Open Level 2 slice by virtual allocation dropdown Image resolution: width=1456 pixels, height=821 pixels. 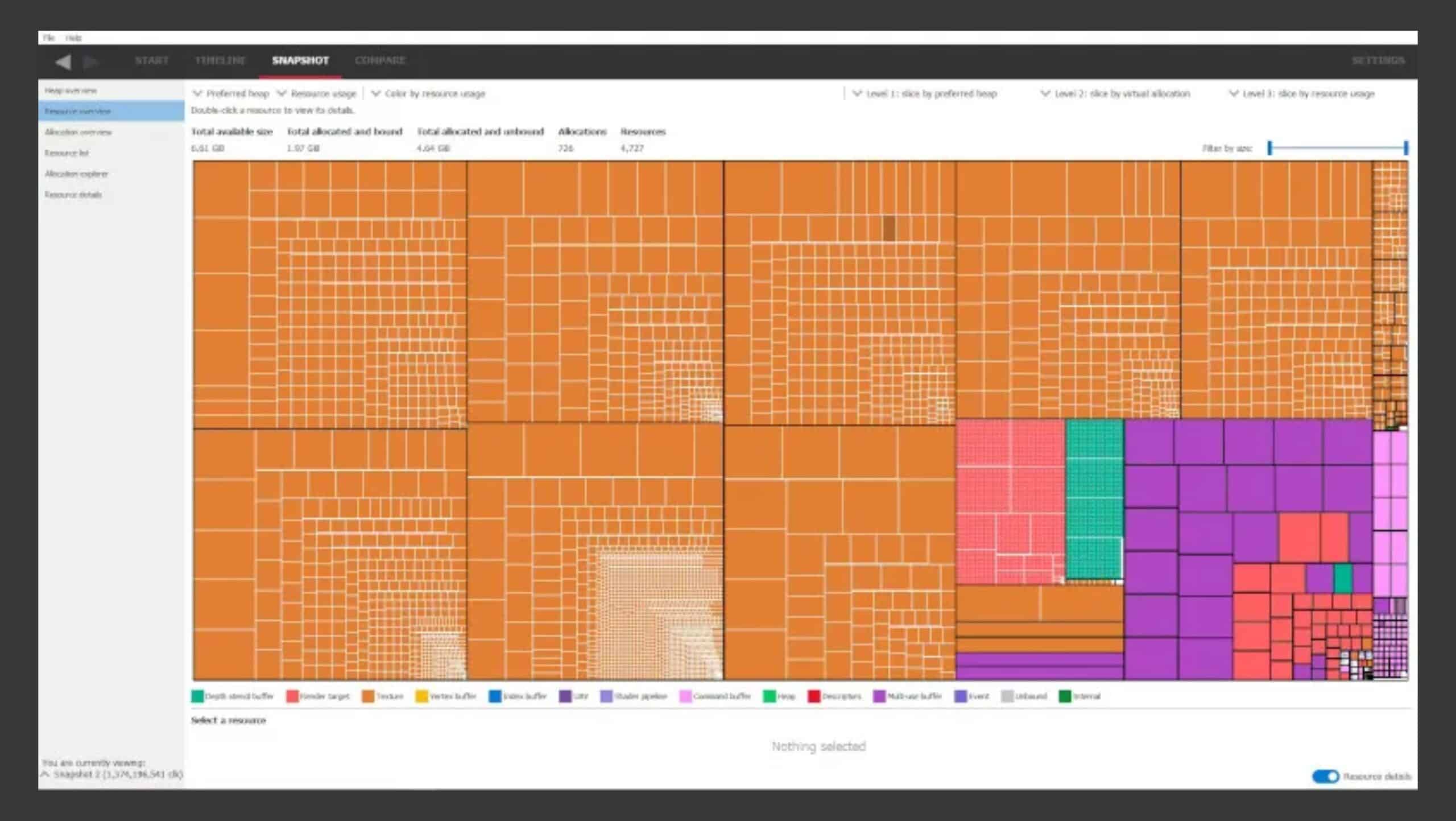pyautogui.click(x=1115, y=93)
